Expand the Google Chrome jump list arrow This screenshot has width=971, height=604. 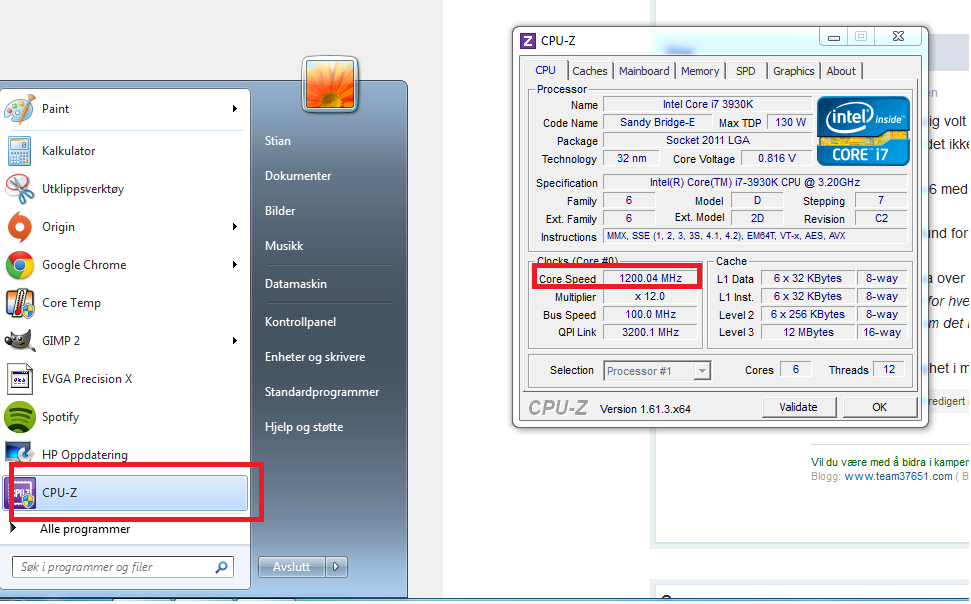(x=235, y=265)
